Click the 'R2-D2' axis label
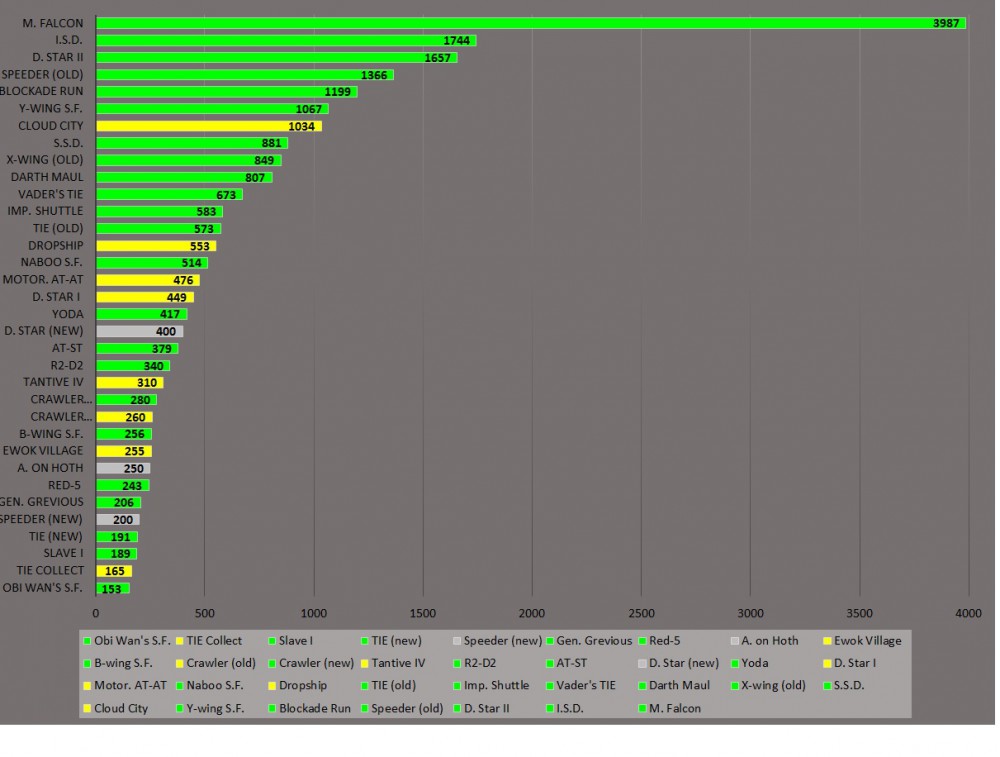The image size is (1000, 757). coord(67,365)
